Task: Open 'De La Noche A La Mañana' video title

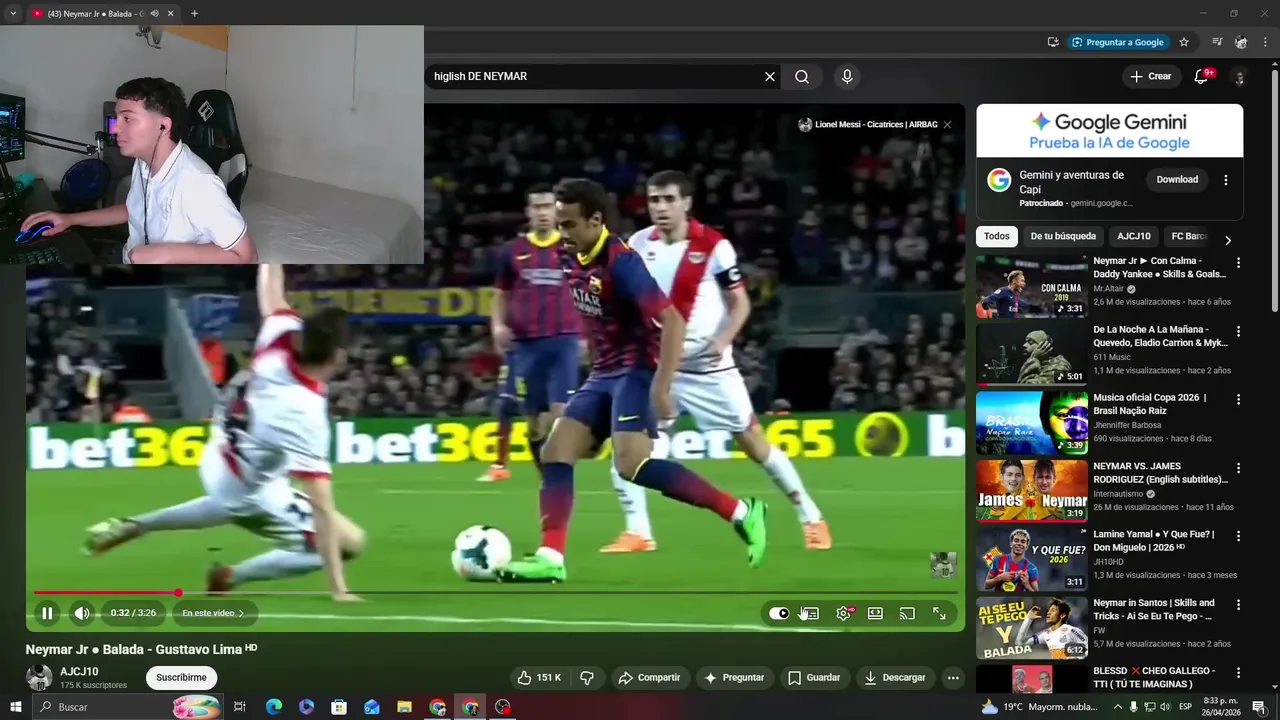Action: (x=1160, y=336)
